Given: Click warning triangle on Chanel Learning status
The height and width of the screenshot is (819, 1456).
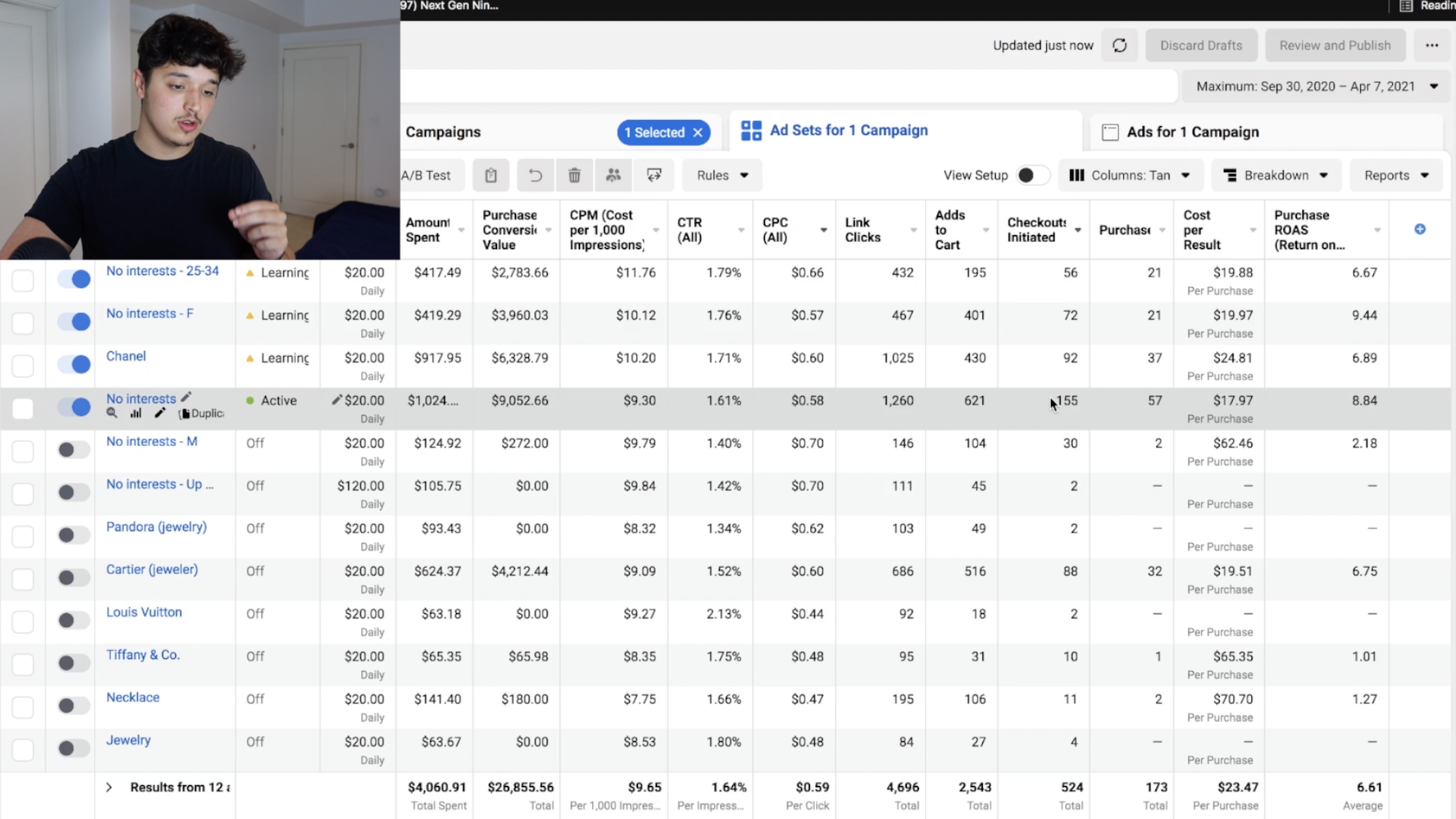Looking at the screenshot, I should pos(250,358).
